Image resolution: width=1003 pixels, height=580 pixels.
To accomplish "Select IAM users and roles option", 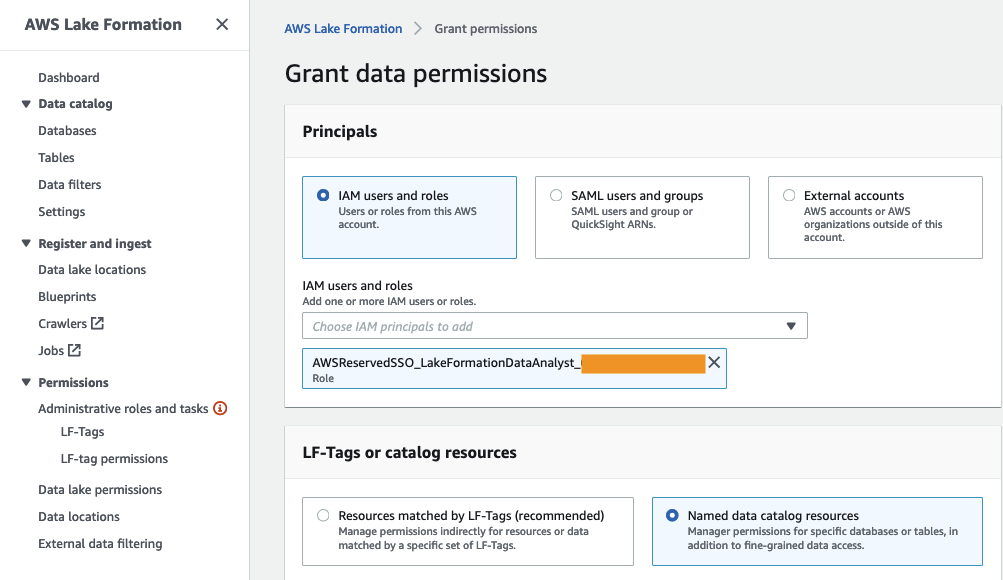I will pos(323,196).
